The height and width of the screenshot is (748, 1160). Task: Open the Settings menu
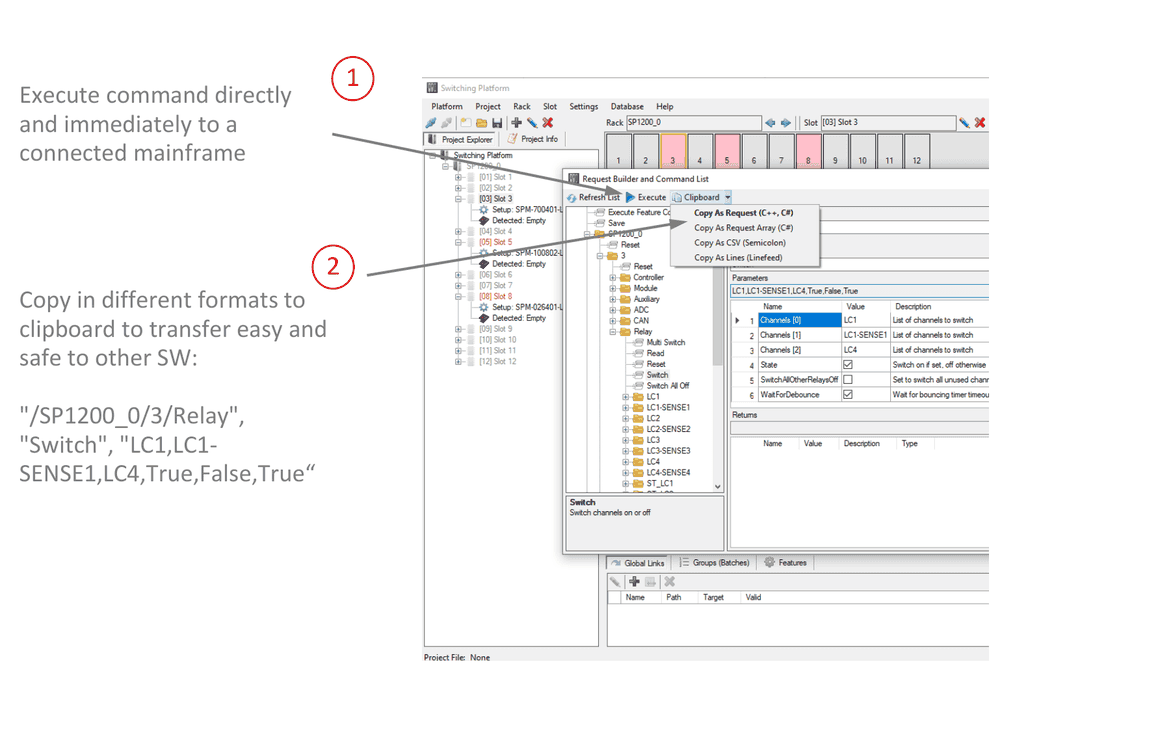pyautogui.click(x=584, y=107)
